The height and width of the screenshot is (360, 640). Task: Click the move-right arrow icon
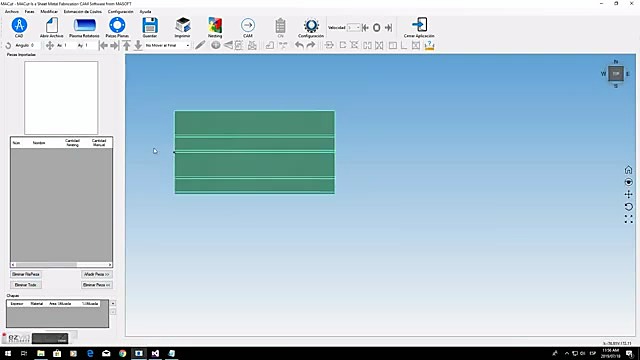pos(115,45)
